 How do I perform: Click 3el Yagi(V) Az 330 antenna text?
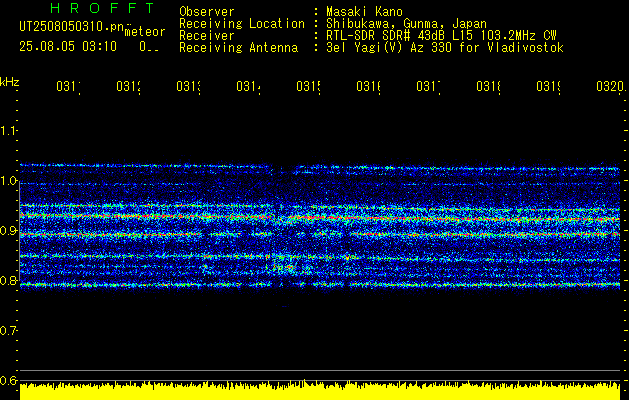[x=445, y=48]
